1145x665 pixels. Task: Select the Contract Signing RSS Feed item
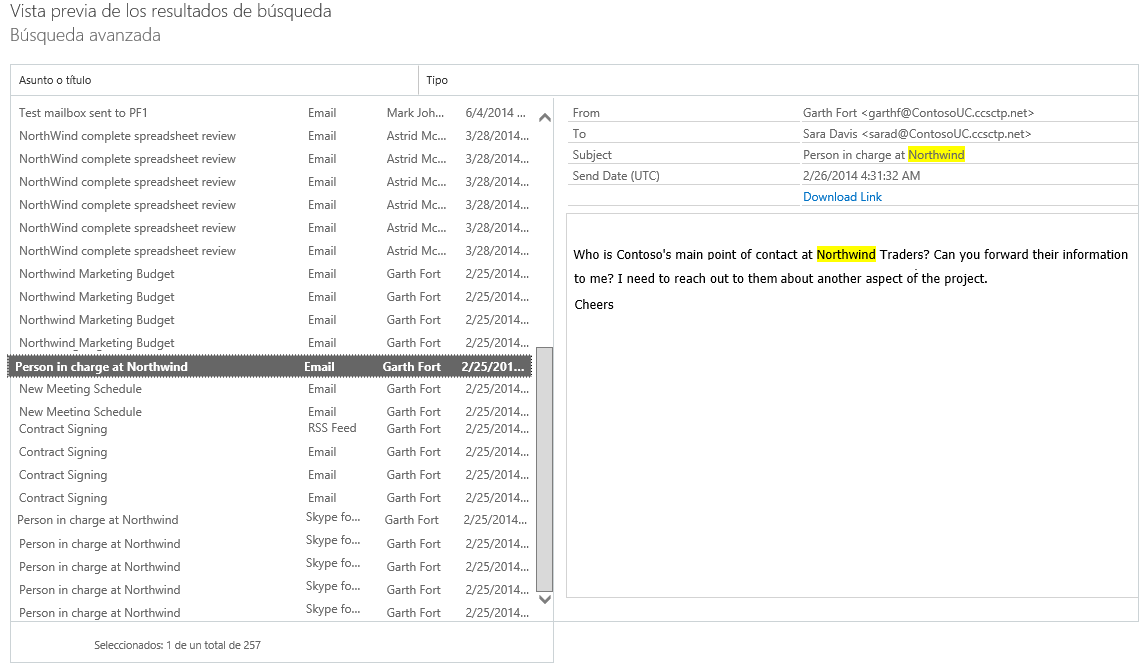[63, 429]
